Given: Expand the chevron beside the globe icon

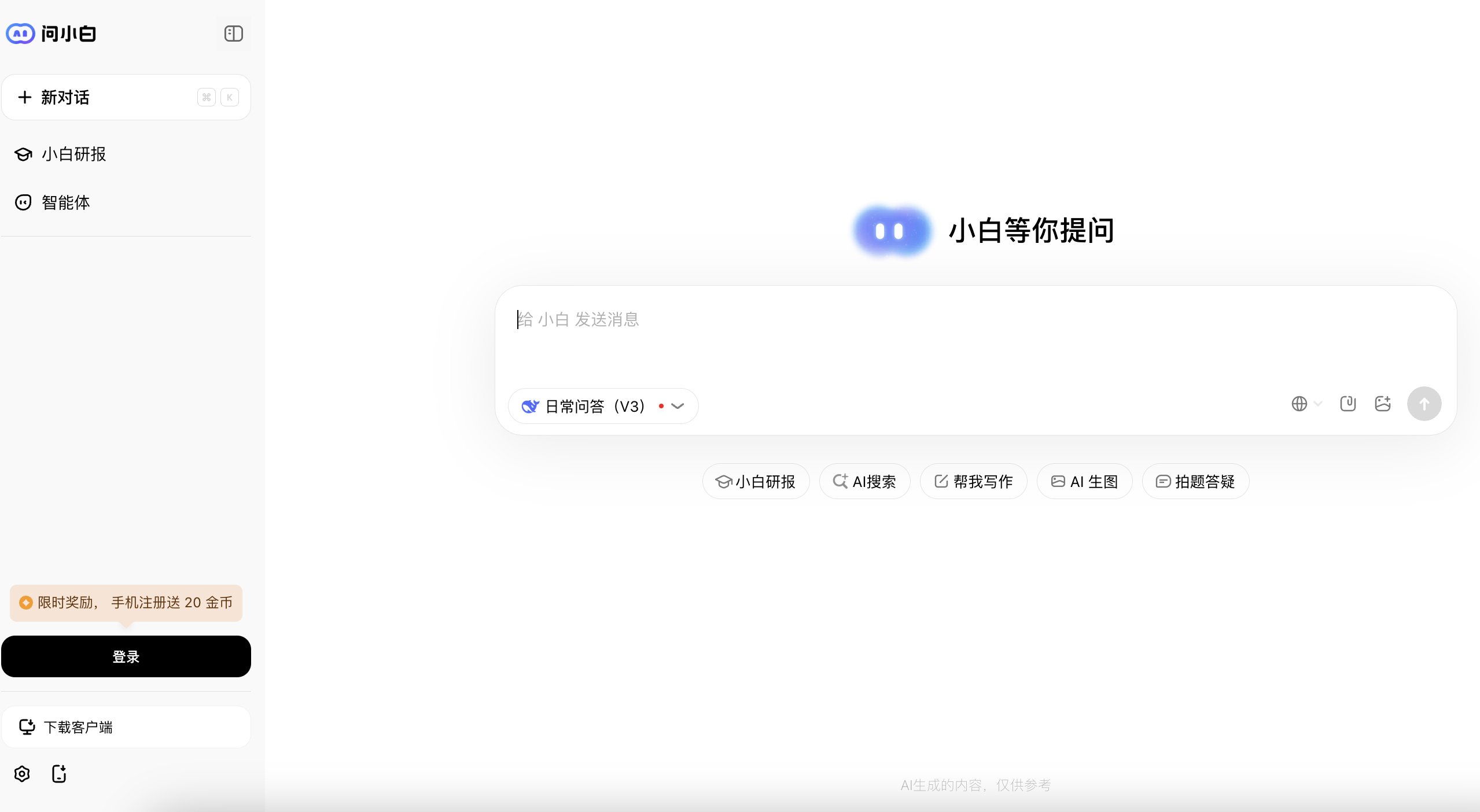Looking at the screenshot, I should point(1318,404).
